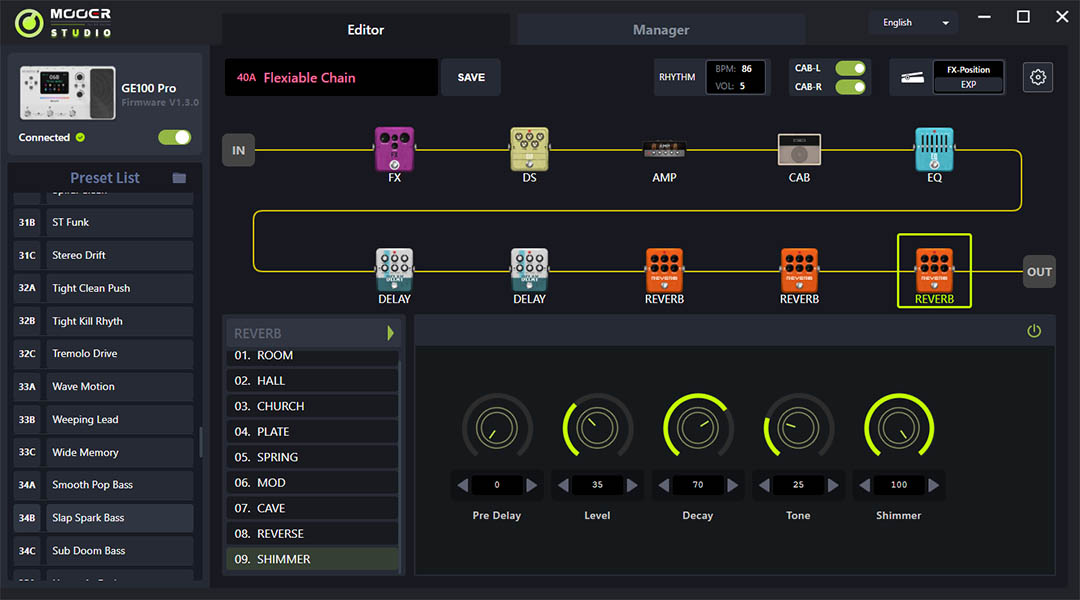Viewport: 1080px width, 600px height.
Task: Load preset 33B Weeping Lead
Action: pyautogui.click(x=103, y=420)
